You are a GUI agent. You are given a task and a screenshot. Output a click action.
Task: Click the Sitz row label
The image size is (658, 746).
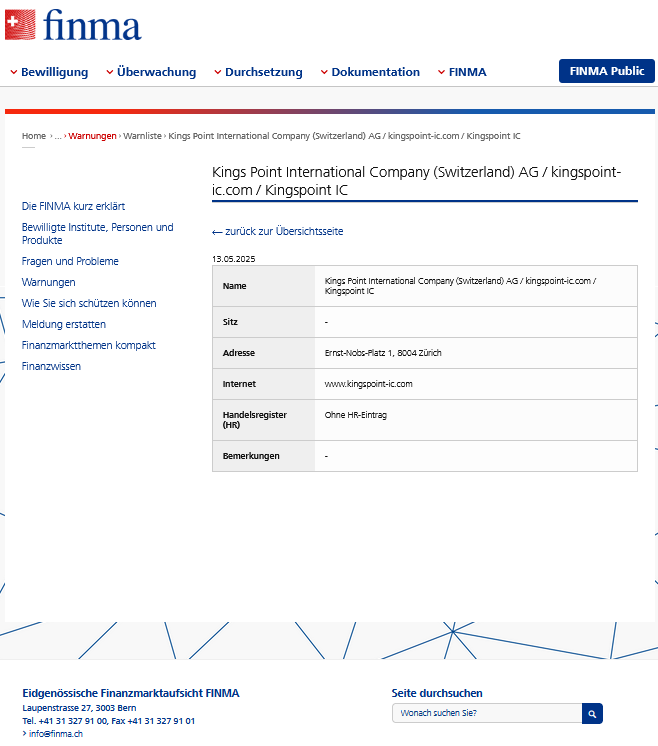(x=230, y=322)
